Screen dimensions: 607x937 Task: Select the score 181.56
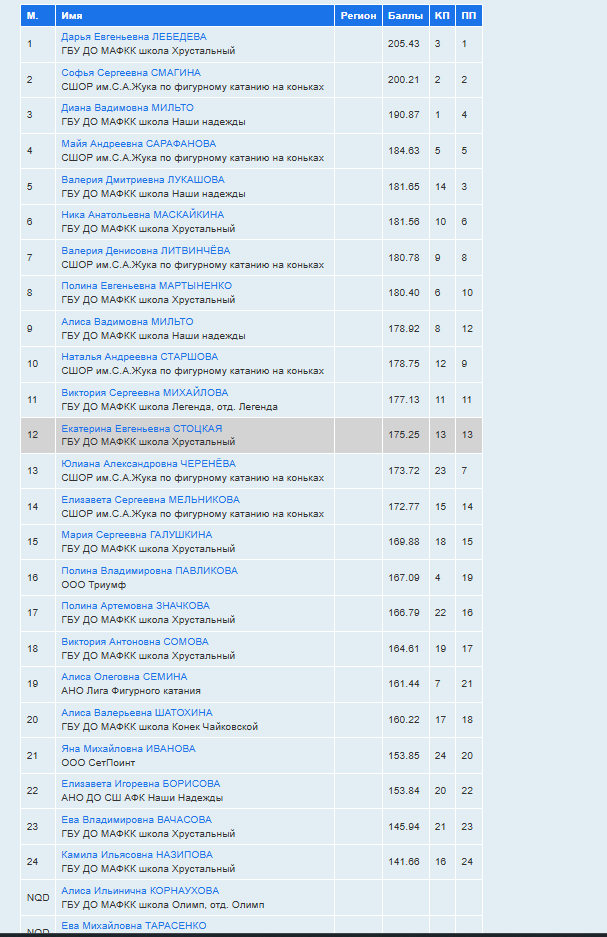coord(404,222)
